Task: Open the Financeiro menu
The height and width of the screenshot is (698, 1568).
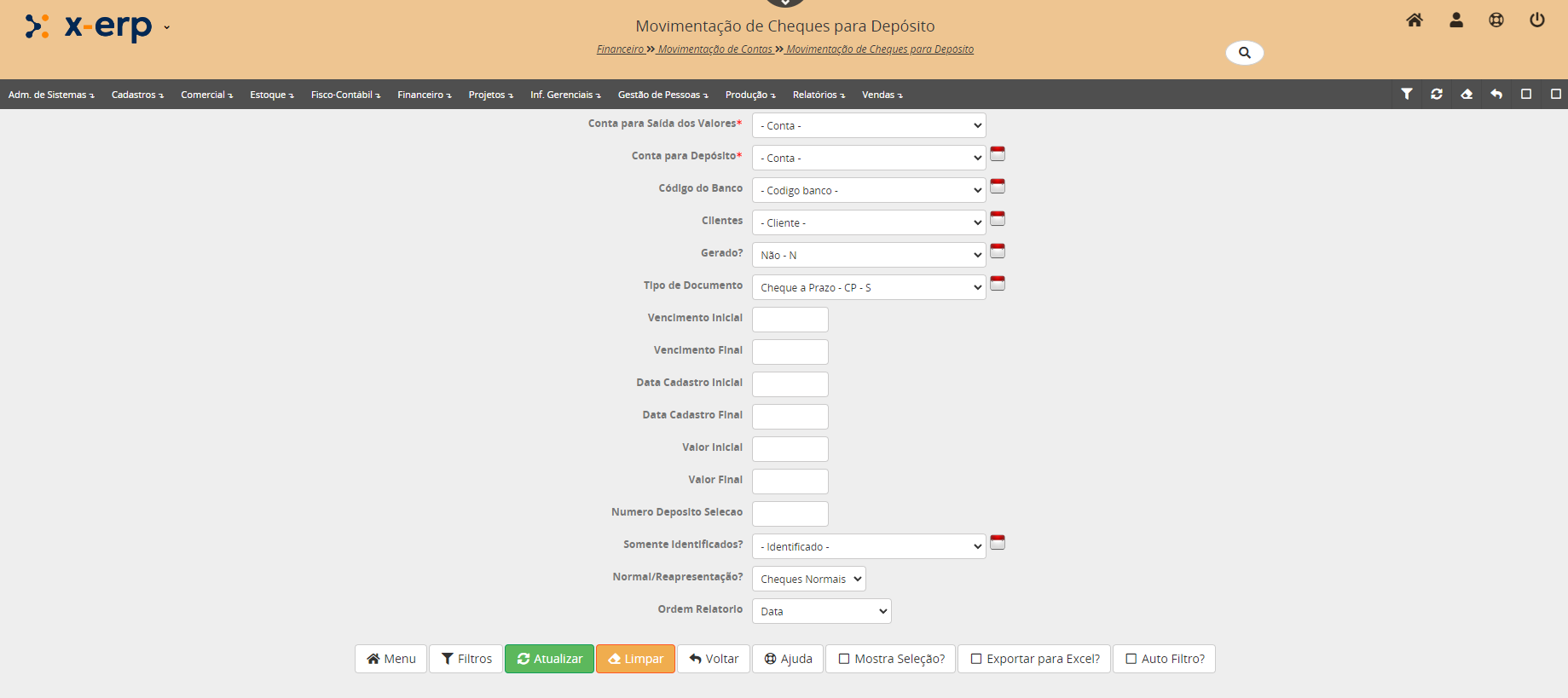Action: [424, 95]
